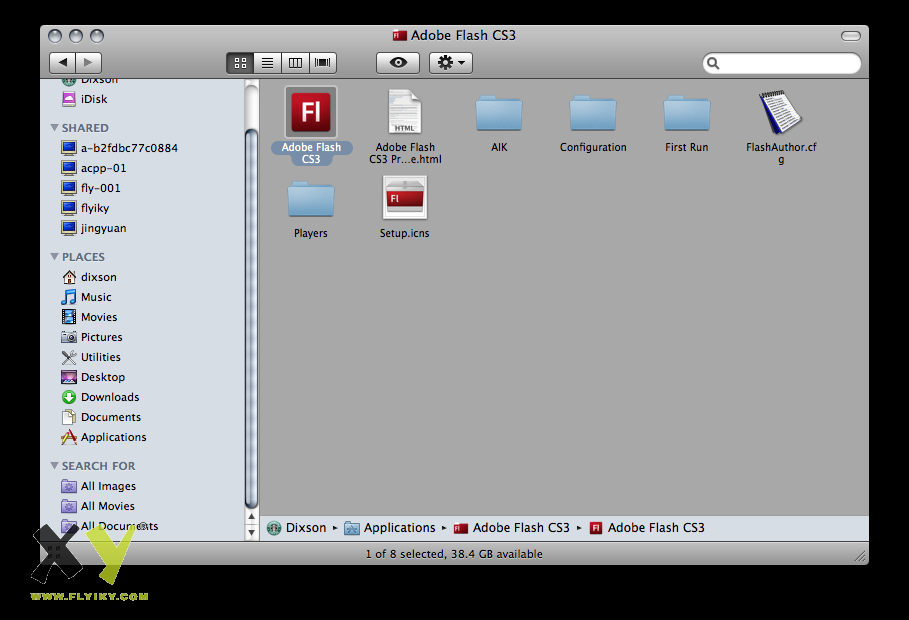909x620 pixels.
Task: Click Dixson in the path bar
Action: tap(296, 528)
